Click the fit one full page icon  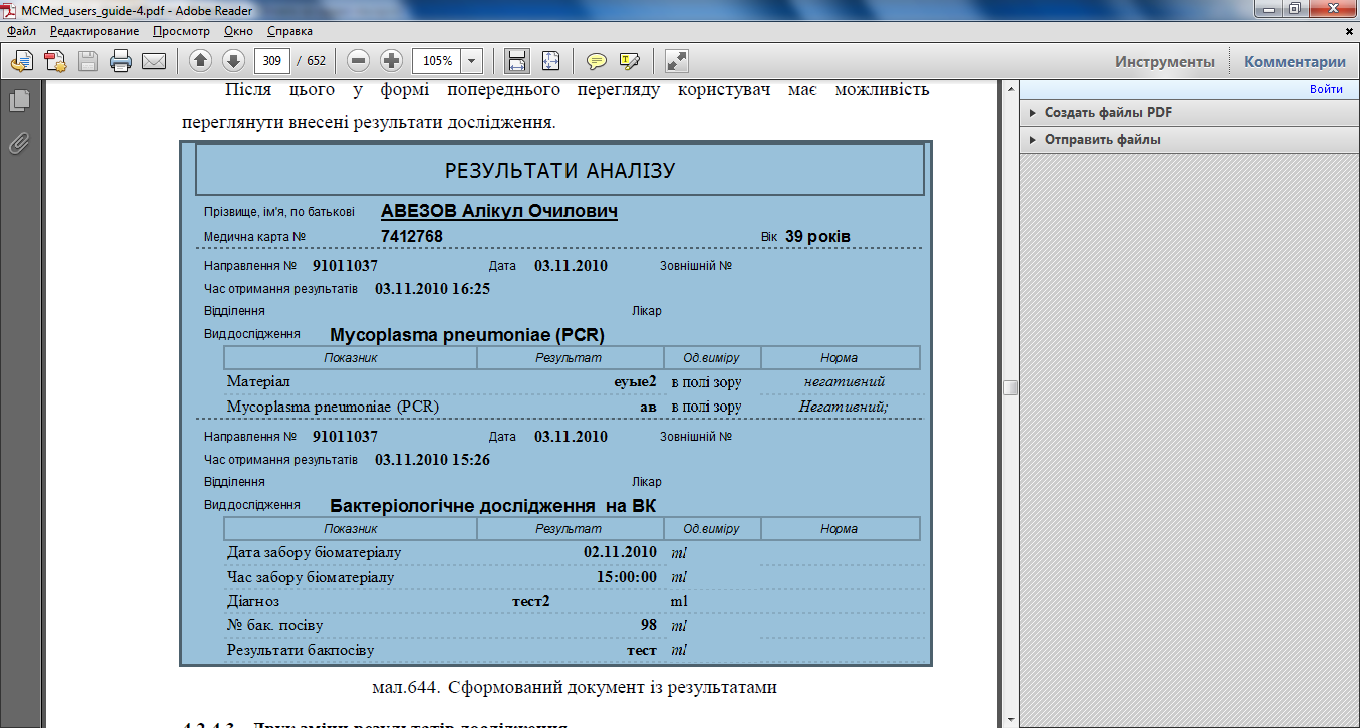[x=551, y=61]
